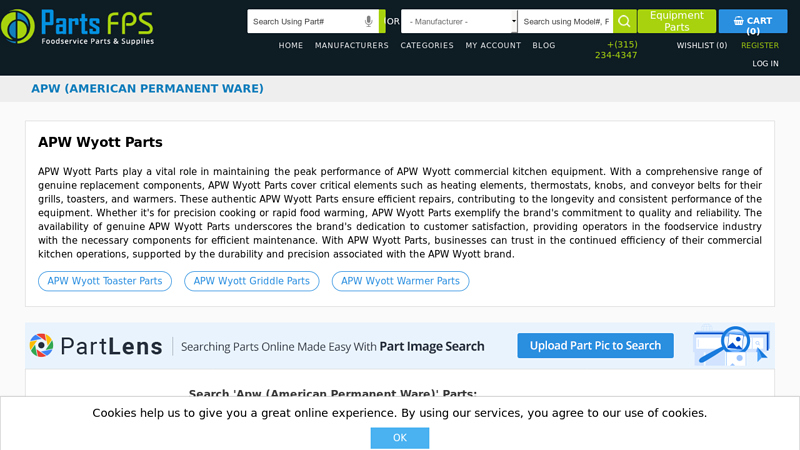Open the BLOG menu item
Screen dimensions: 800x450
(x=544, y=45)
